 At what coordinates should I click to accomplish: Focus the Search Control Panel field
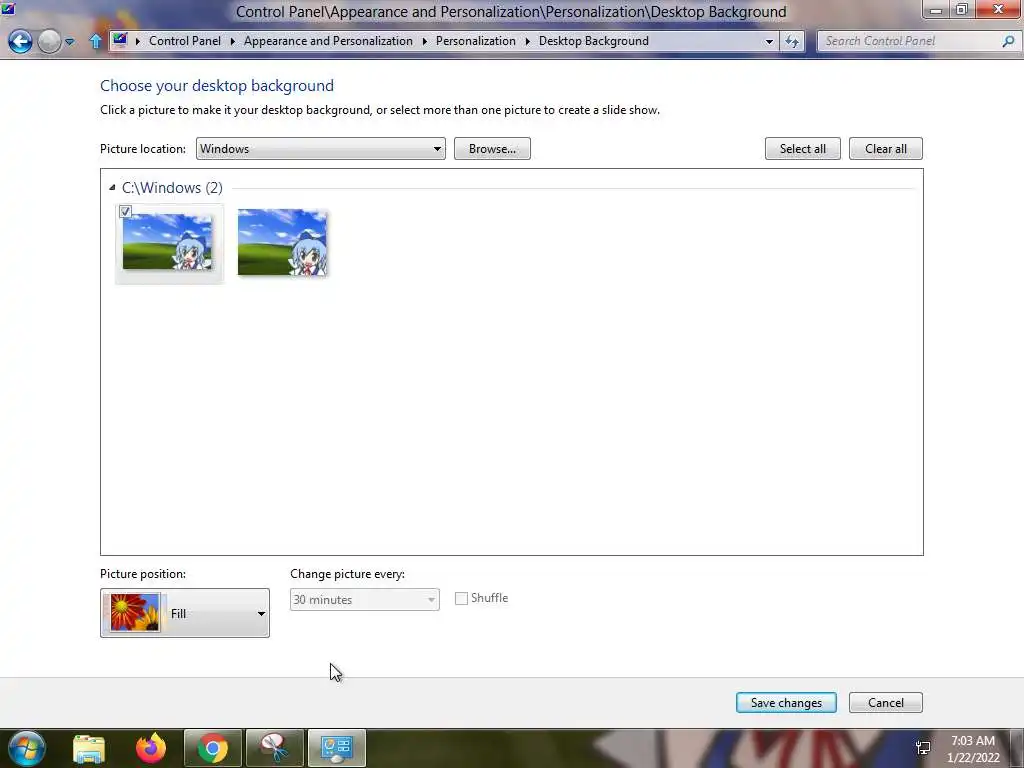click(910, 41)
